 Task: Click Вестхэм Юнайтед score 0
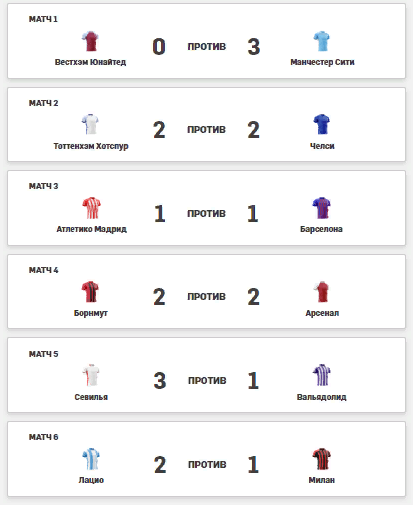click(159, 47)
